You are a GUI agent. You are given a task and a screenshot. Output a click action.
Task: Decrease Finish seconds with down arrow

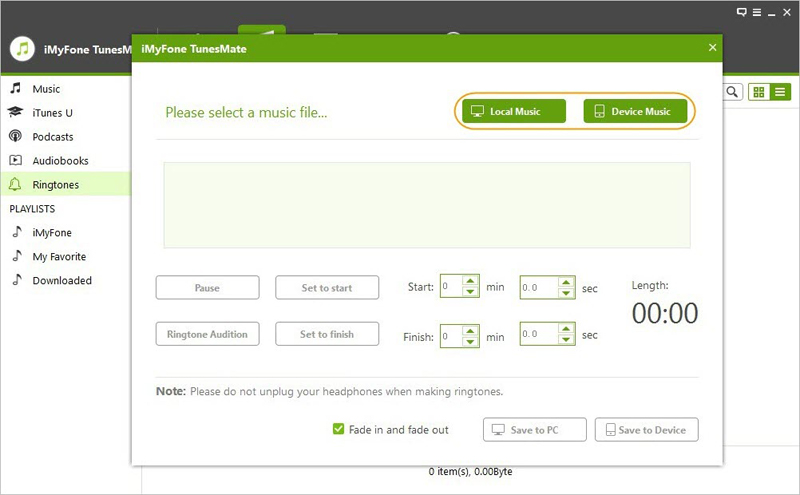566,339
